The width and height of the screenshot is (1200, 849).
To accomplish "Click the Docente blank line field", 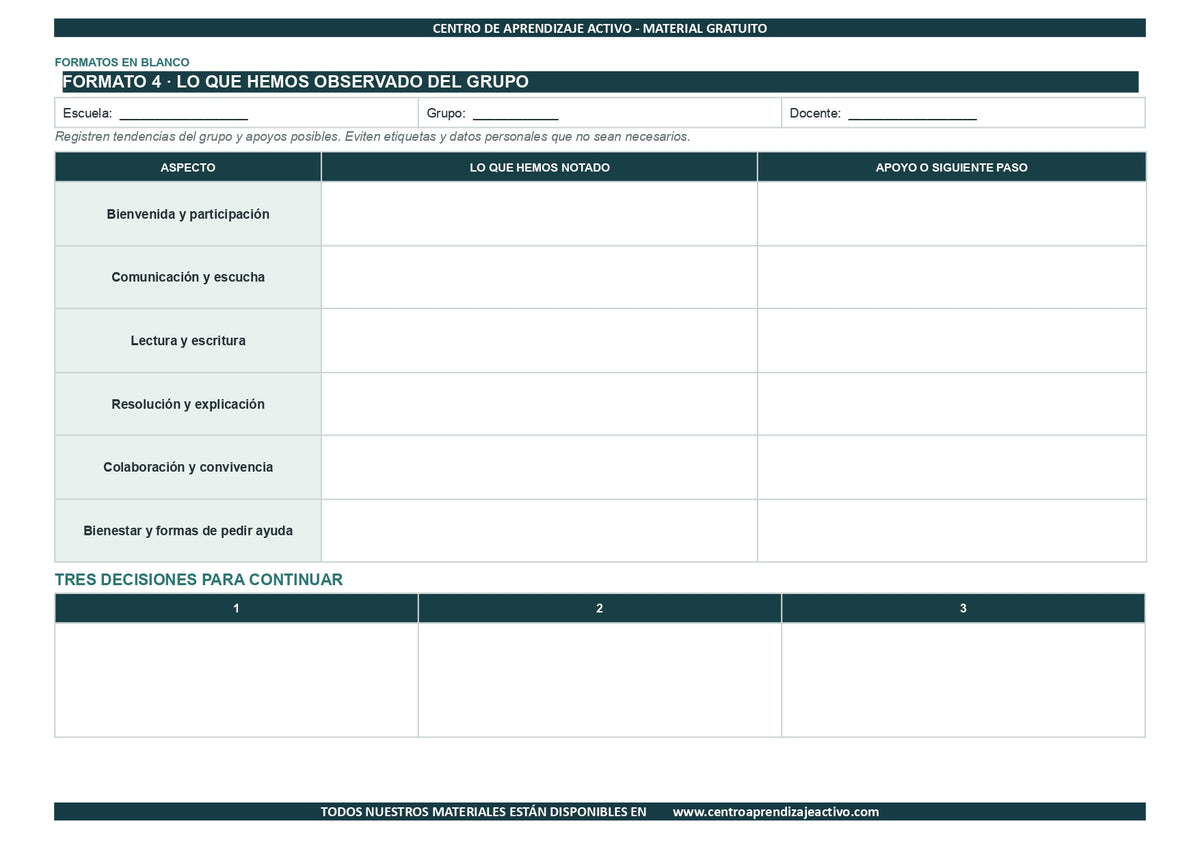I will (912, 114).
